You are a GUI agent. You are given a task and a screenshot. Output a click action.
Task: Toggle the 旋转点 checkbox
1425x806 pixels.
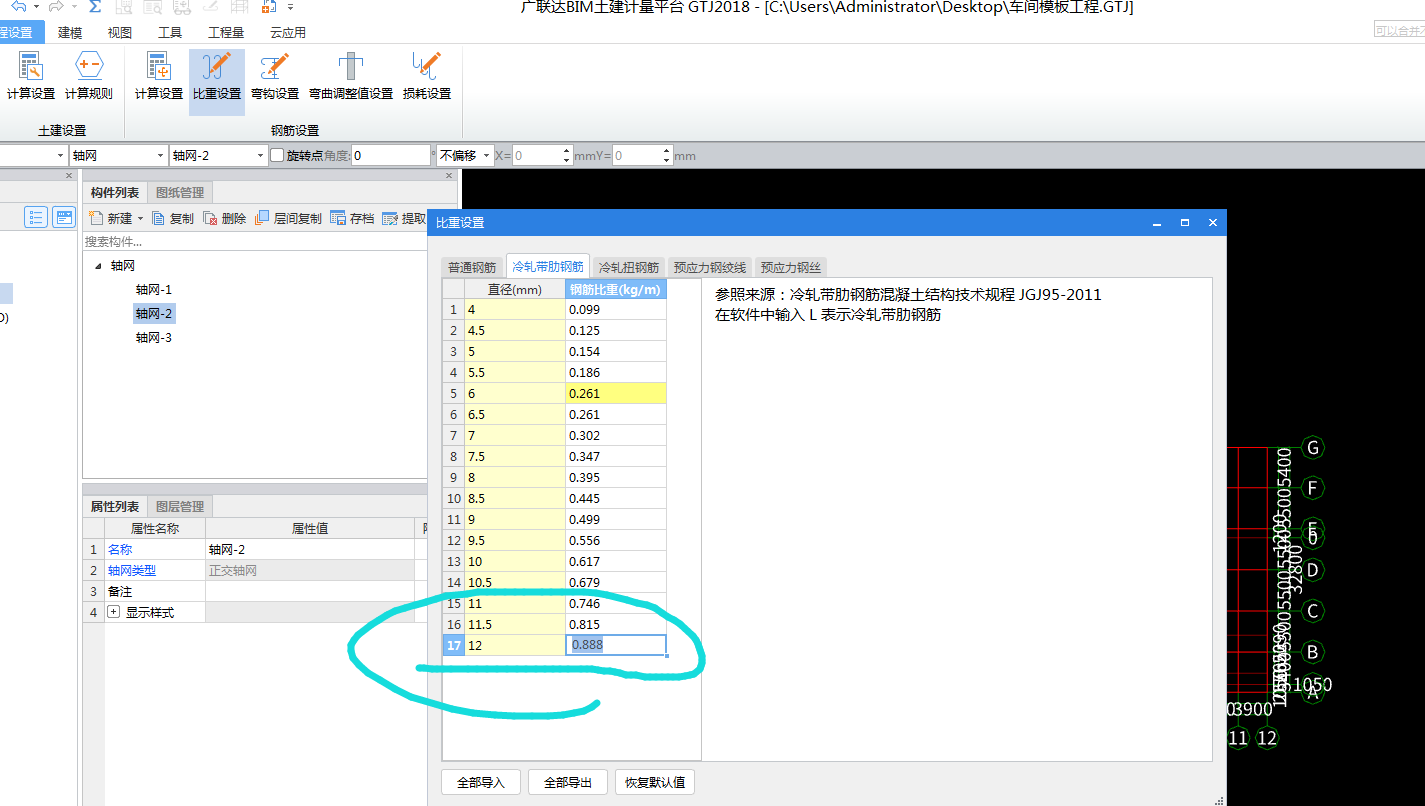tap(277, 155)
